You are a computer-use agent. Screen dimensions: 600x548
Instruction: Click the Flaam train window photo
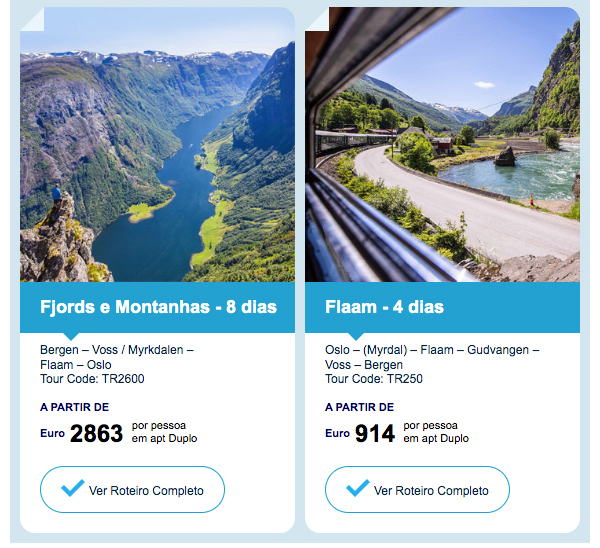click(442, 145)
